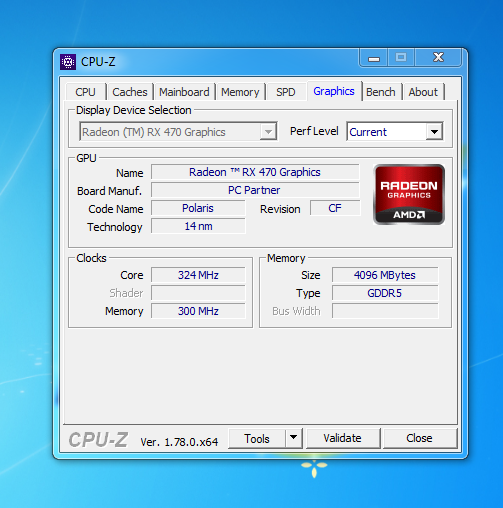503x508 pixels.
Task: Click the Board Manuf. label
Action: click(109, 191)
